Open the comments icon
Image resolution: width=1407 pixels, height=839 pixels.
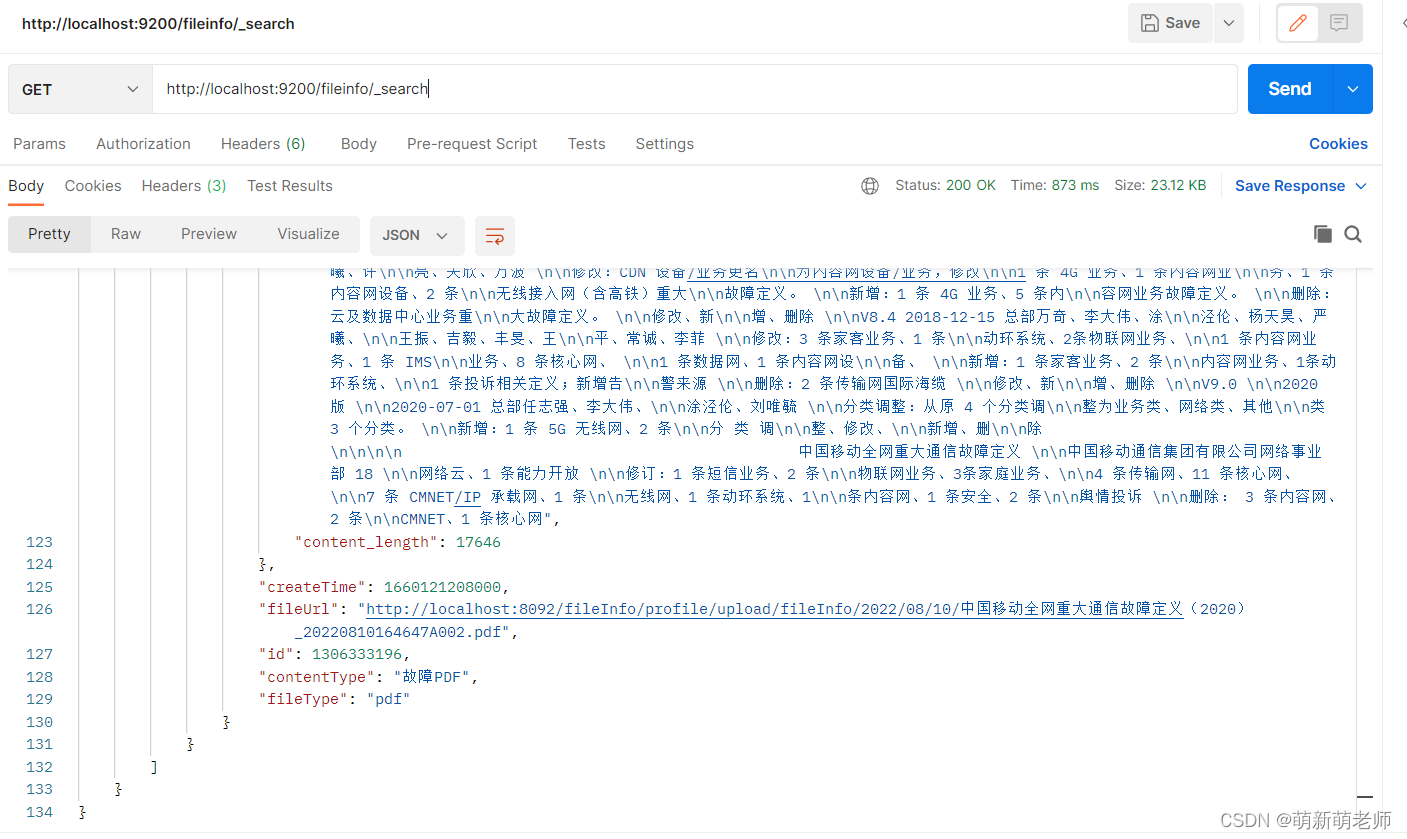[1340, 23]
